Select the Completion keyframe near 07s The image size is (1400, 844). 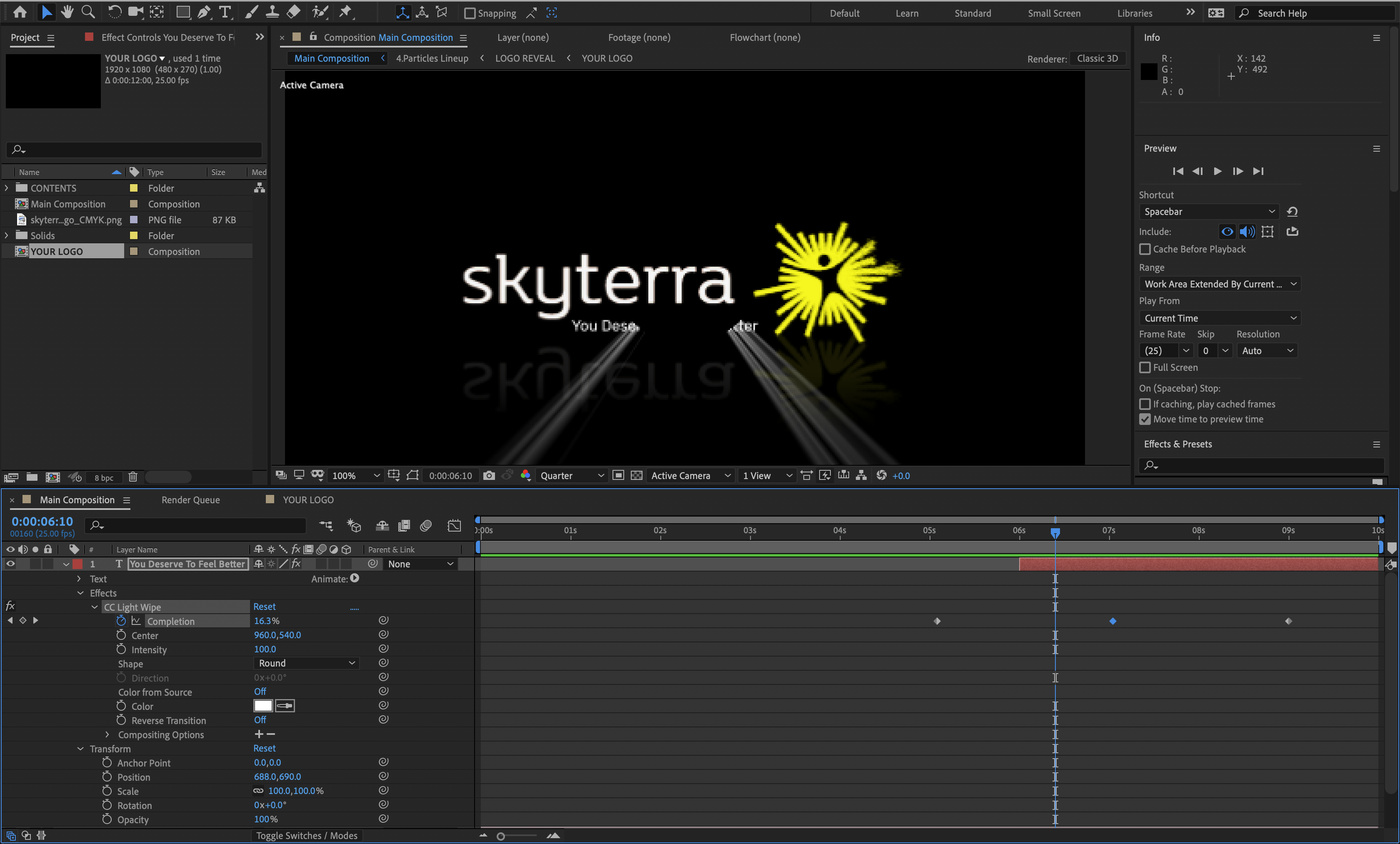coord(1112,621)
